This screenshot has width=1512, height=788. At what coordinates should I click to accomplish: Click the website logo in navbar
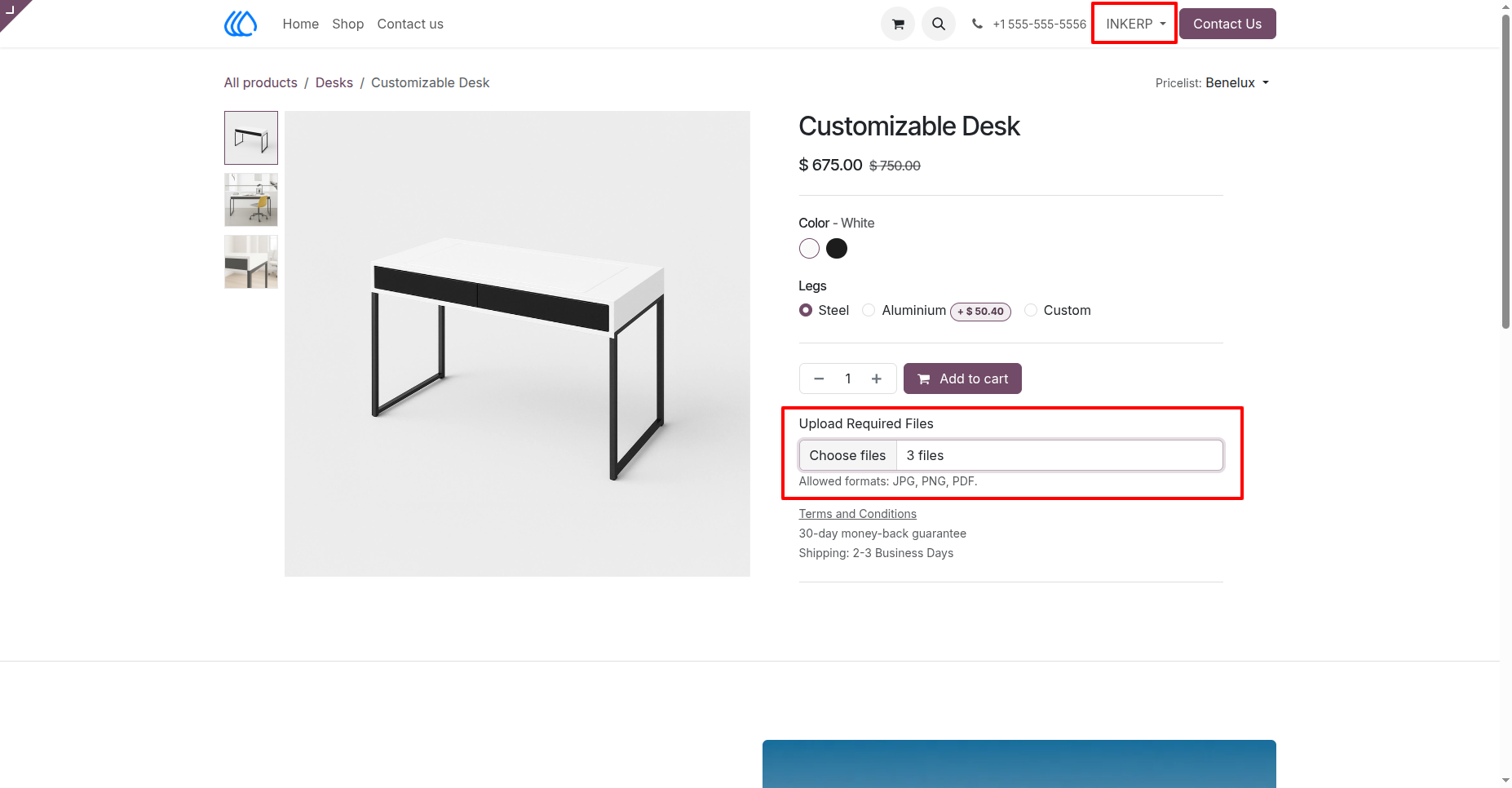click(241, 24)
